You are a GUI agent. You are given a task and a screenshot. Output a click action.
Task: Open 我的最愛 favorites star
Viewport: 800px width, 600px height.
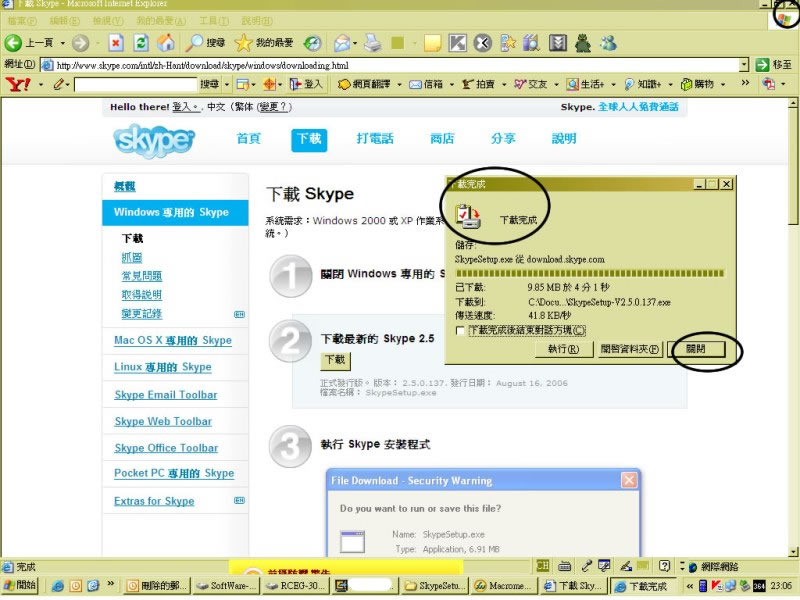pyautogui.click(x=264, y=43)
